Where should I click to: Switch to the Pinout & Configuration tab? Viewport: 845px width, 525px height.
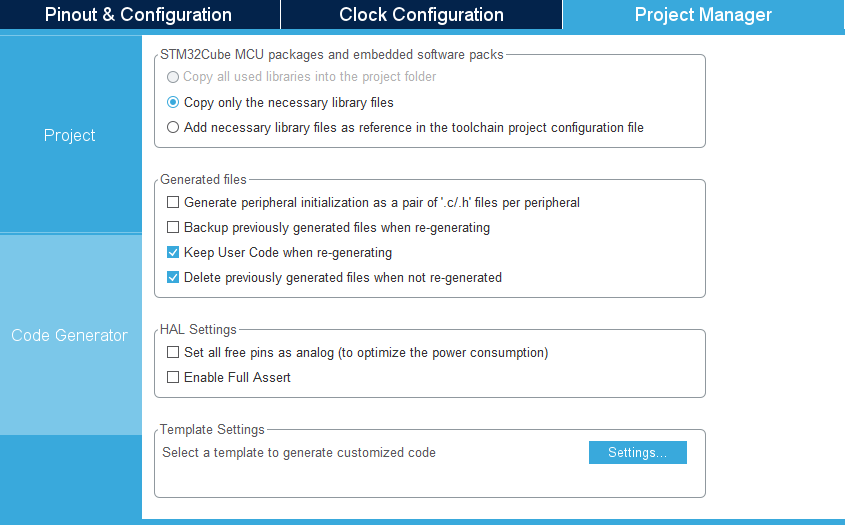140,15
